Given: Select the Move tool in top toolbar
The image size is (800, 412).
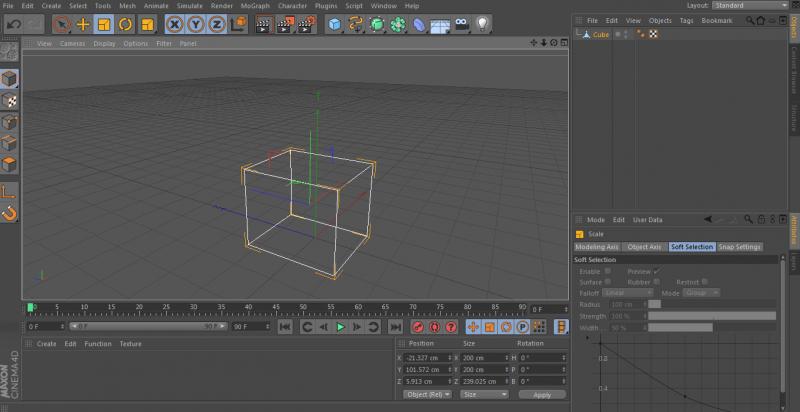Looking at the screenshot, I should pyautogui.click(x=83, y=24).
